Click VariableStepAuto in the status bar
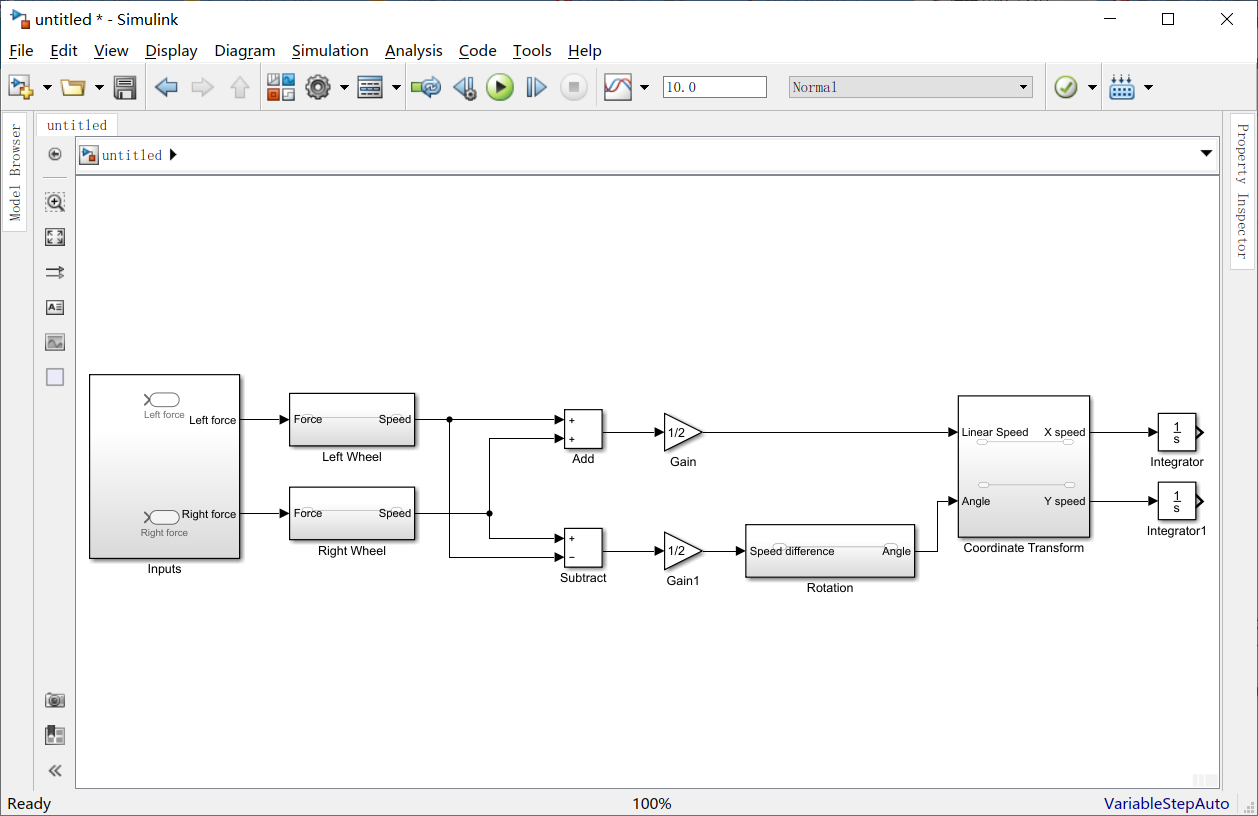 click(x=1165, y=803)
